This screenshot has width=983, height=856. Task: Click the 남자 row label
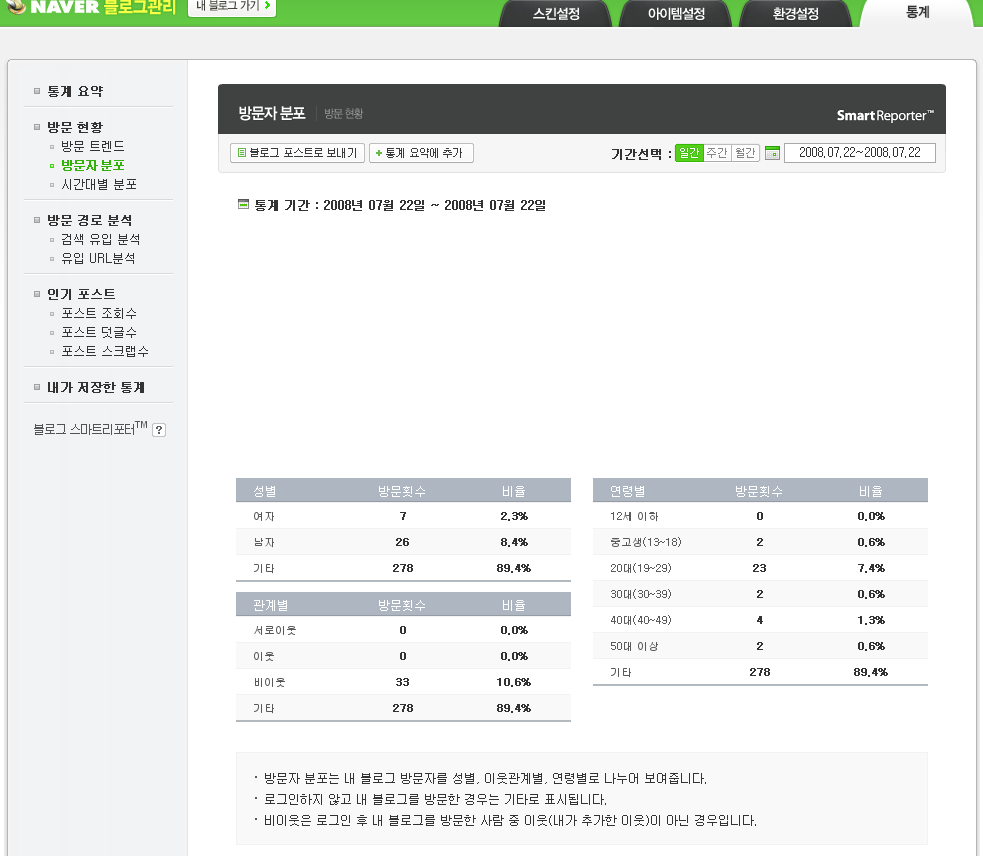click(x=264, y=542)
